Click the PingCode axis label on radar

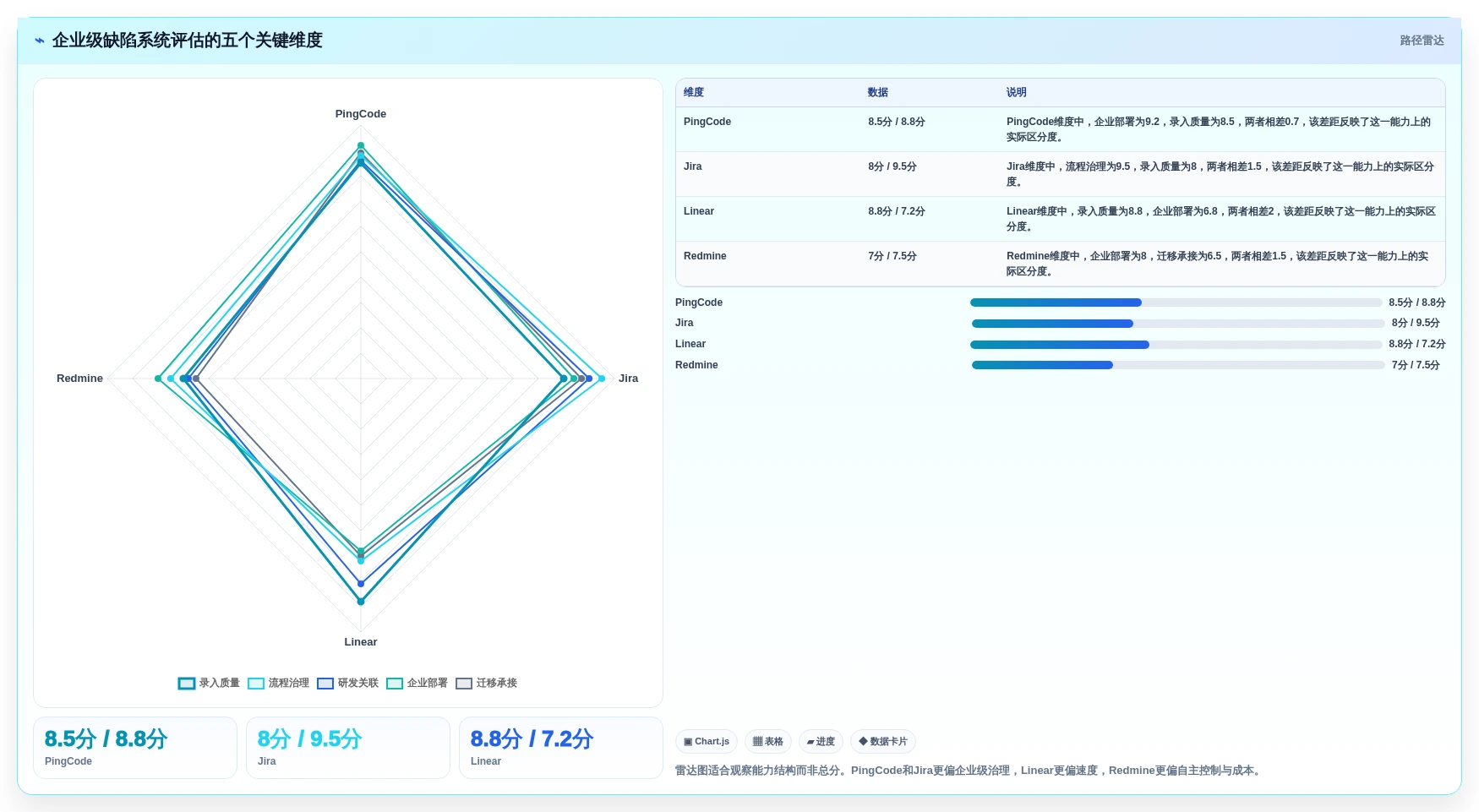(x=361, y=114)
